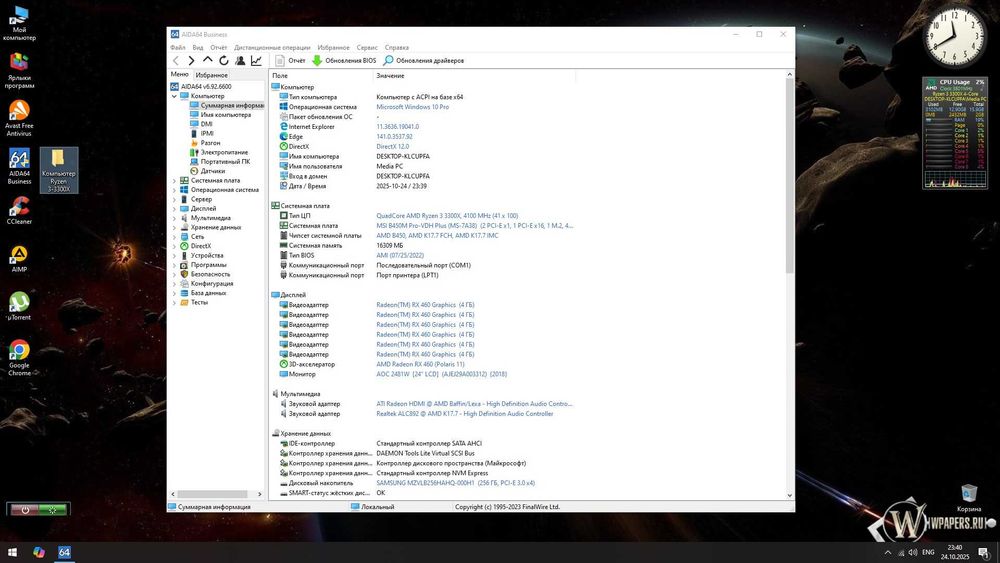Select the Датчики tree item

tap(207, 171)
